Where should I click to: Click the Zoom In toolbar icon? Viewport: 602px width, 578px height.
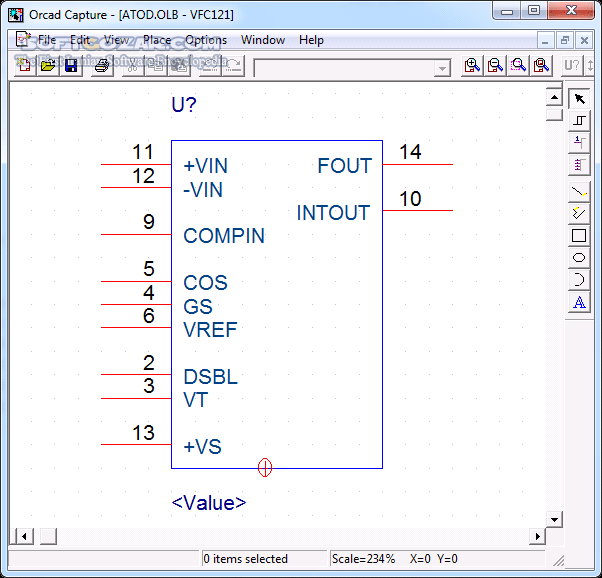[473, 66]
